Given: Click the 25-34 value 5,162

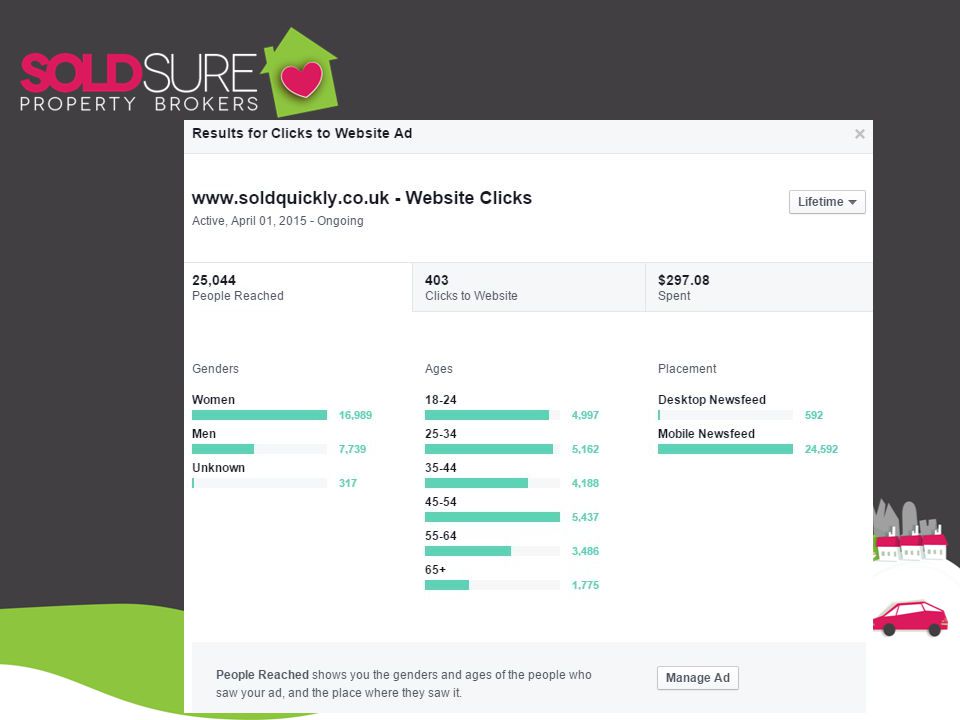Looking at the screenshot, I should [x=585, y=449].
